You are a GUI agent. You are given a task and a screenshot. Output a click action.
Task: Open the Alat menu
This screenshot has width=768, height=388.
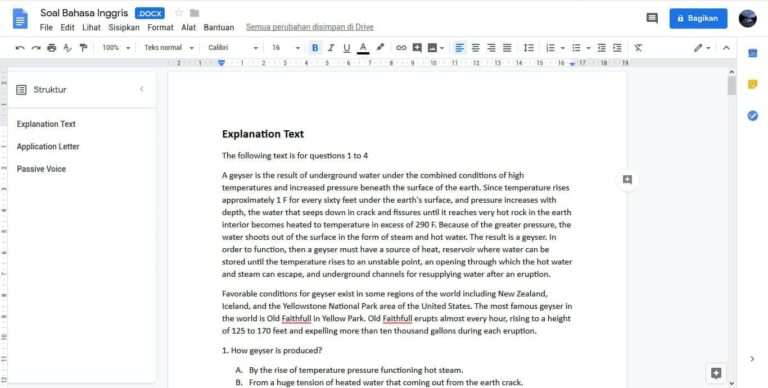pyautogui.click(x=189, y=27)
